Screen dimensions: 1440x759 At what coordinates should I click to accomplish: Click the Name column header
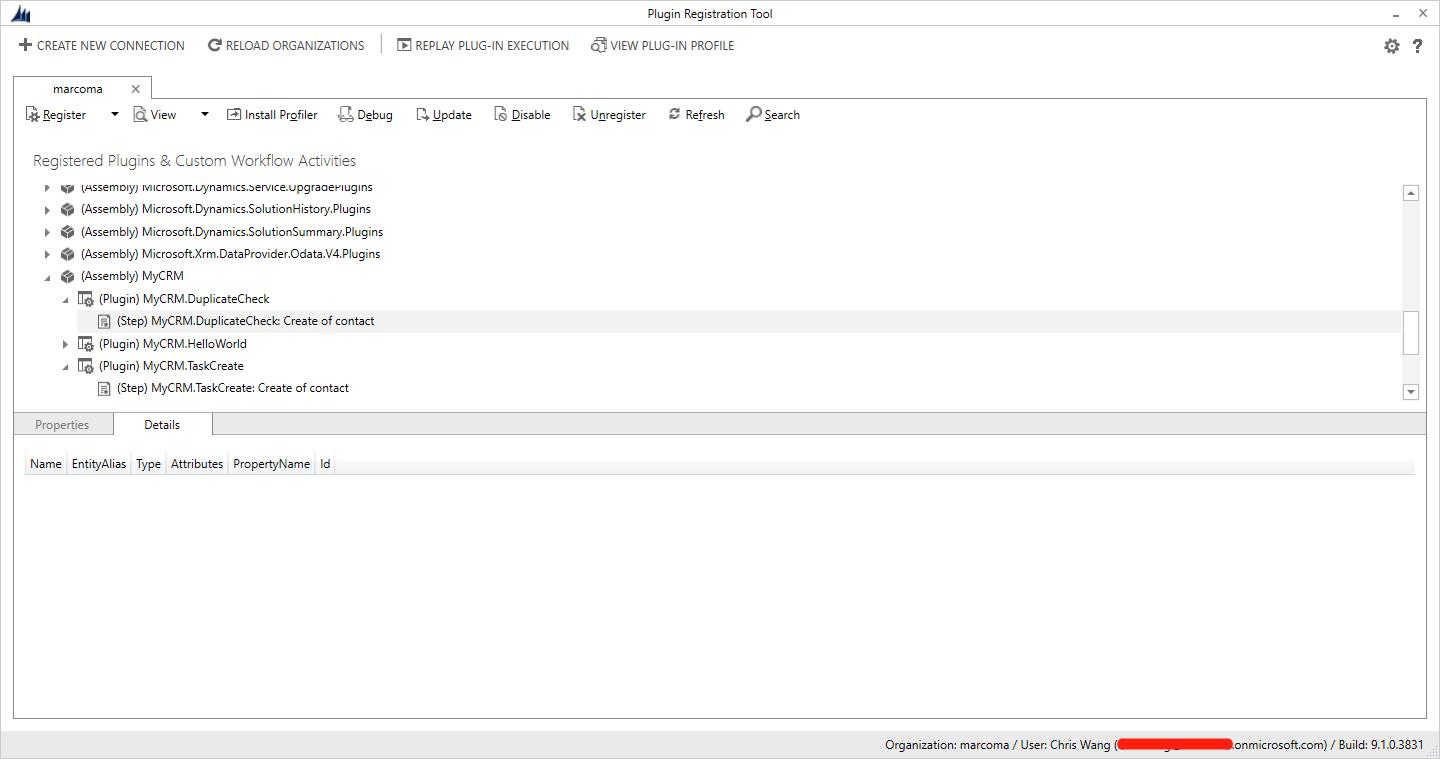(46, 464)
